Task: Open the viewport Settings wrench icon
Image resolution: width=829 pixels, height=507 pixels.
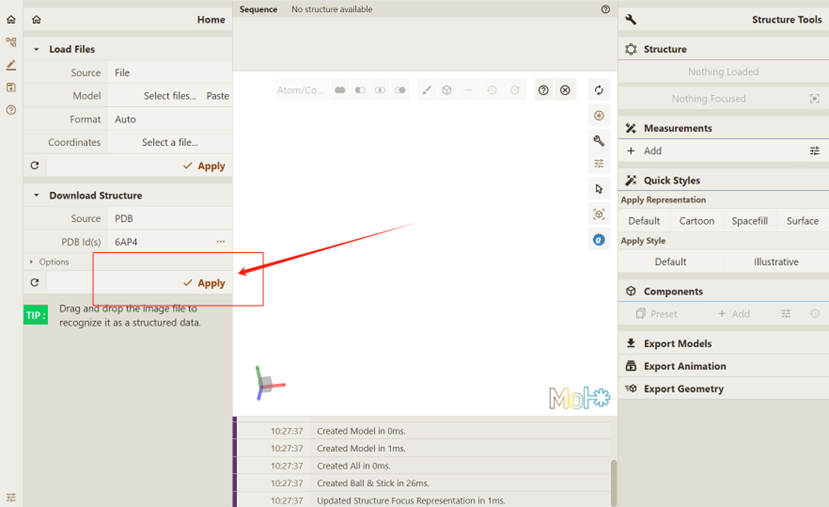Action: click(599, 140)
